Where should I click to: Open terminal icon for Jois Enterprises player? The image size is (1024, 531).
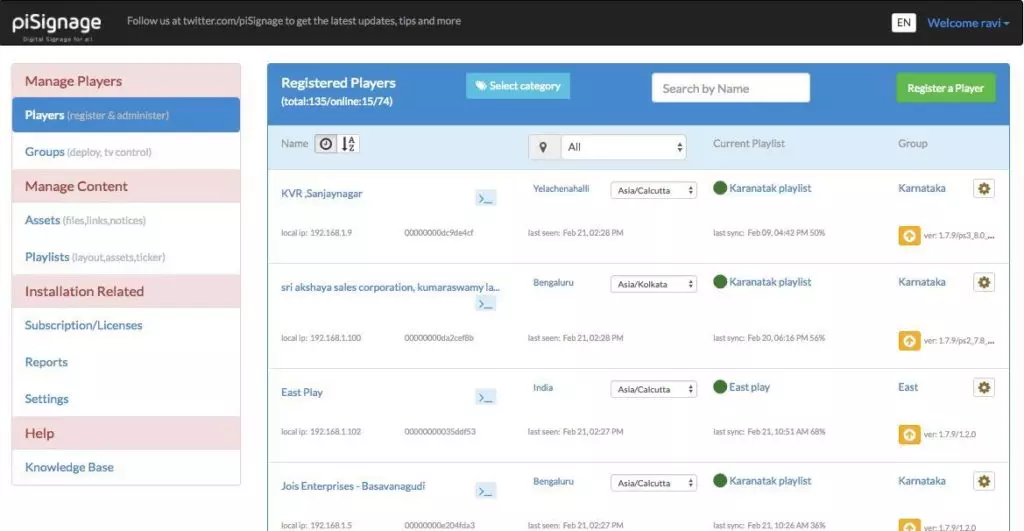(485, 490)
